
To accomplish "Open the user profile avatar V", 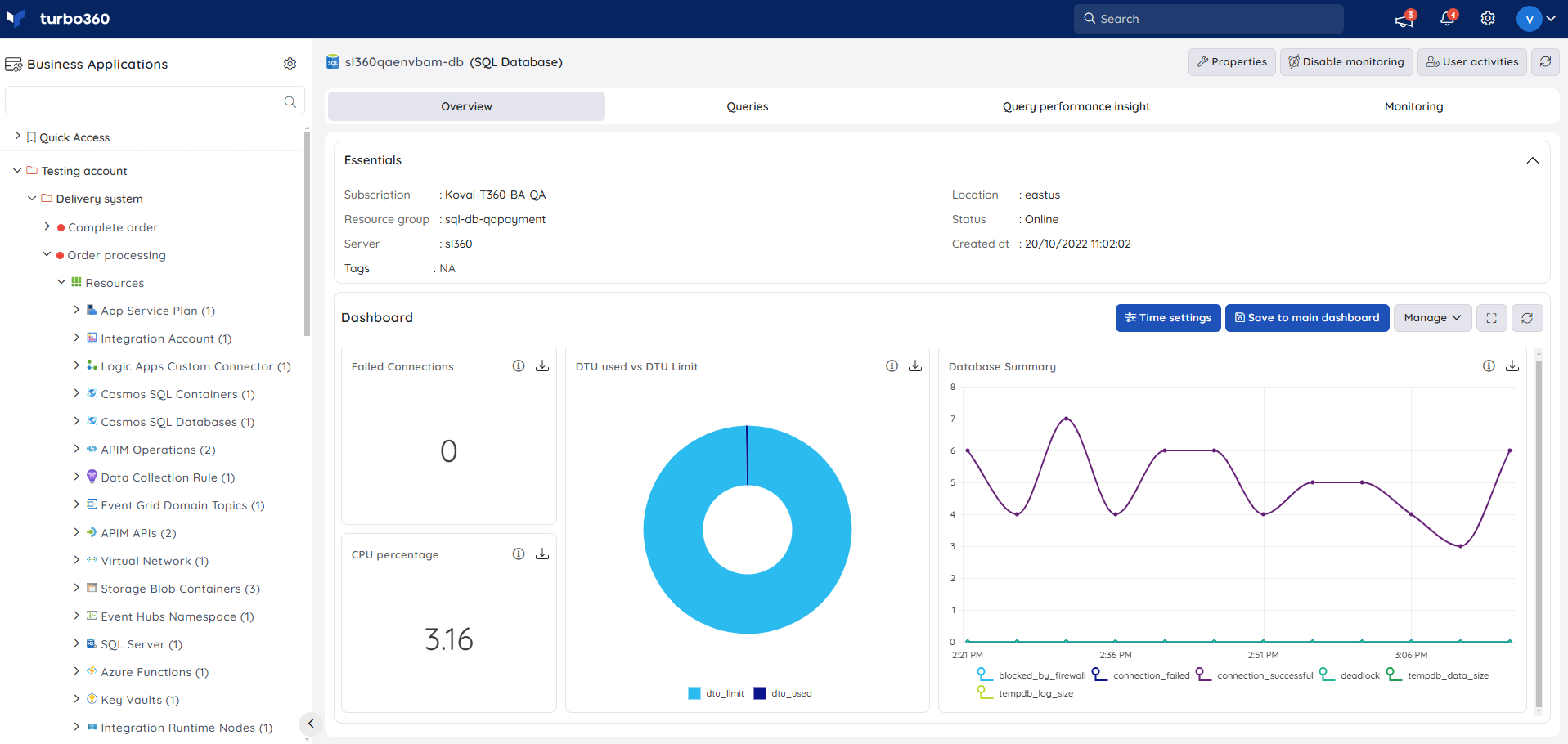I will 1529,19.
